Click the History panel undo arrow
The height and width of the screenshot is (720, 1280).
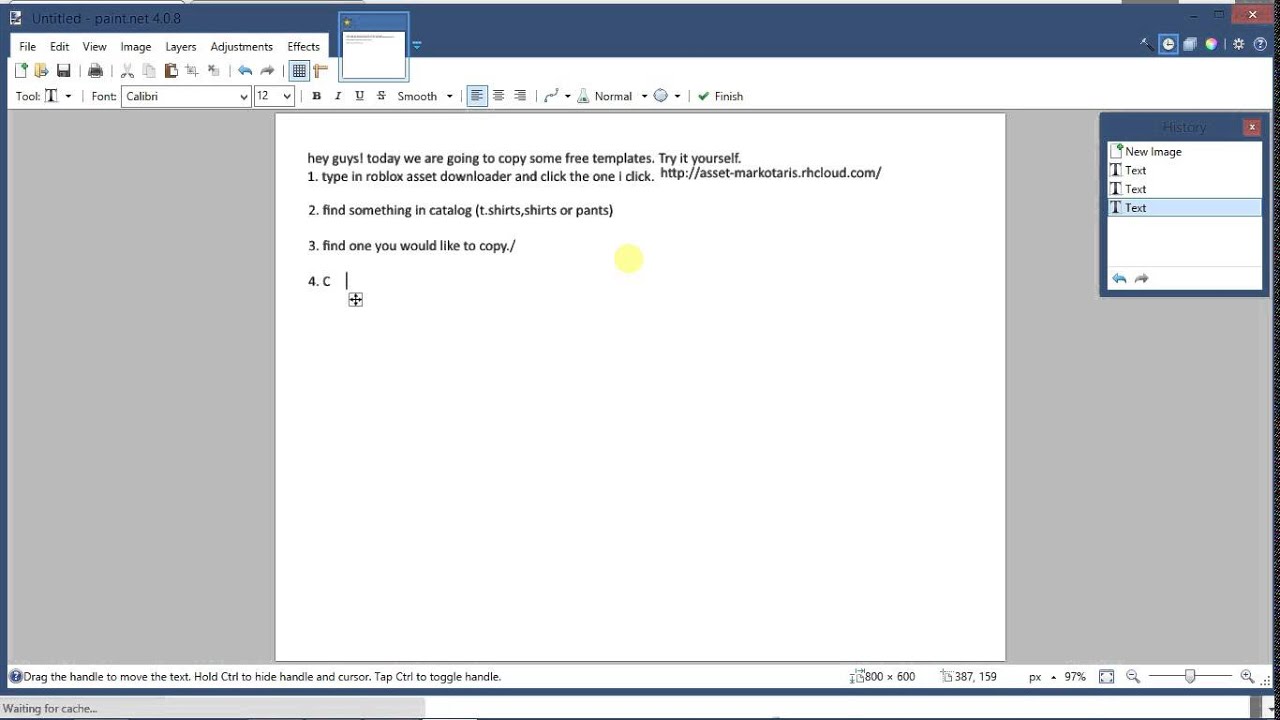(1119, 279)
